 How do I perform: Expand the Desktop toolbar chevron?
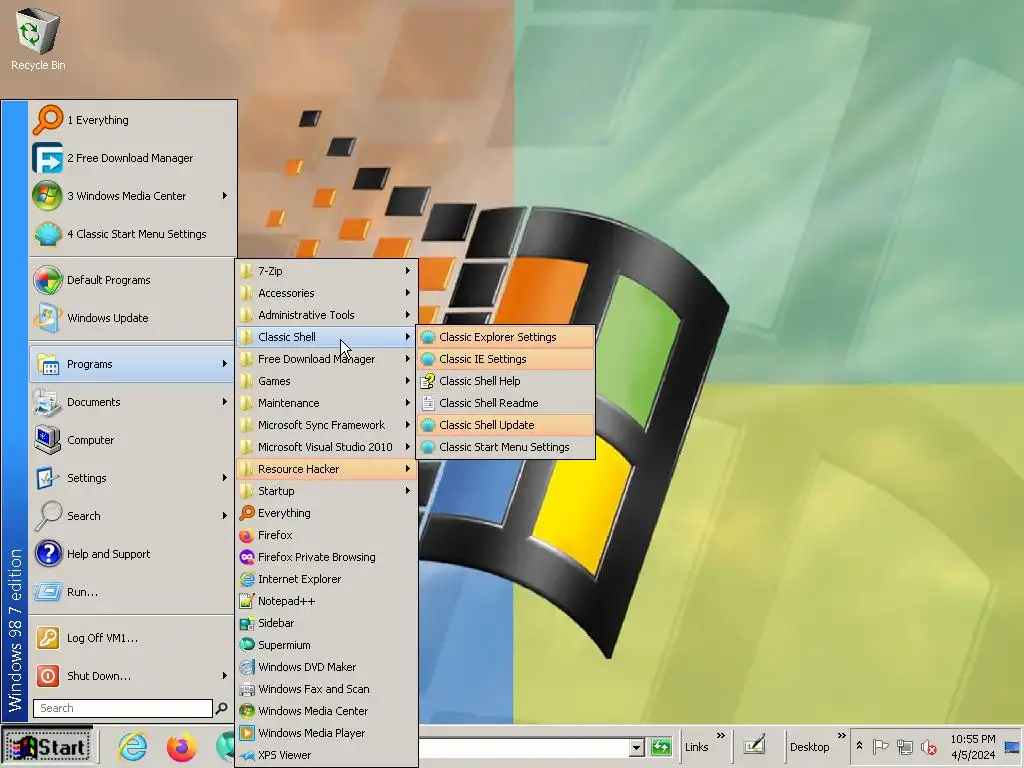tap(841, 736)
